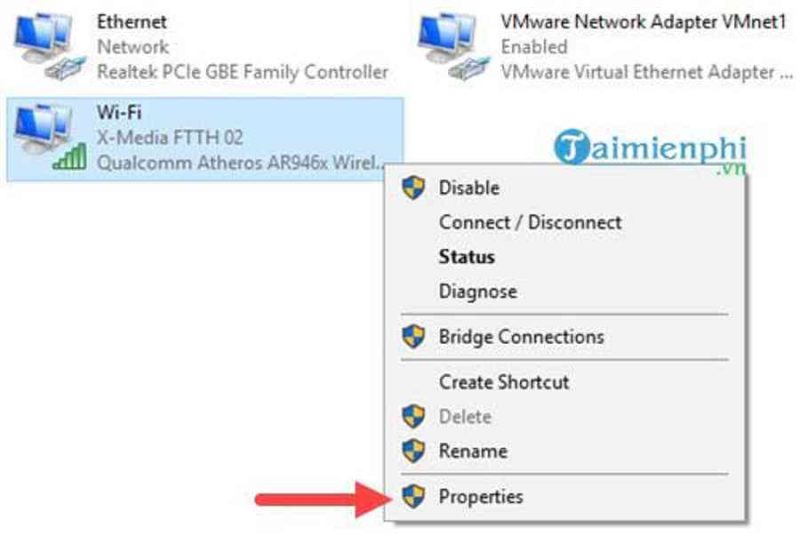Select the Ethernet adapter icon
The image size is (800, 536).
[48, 46]
